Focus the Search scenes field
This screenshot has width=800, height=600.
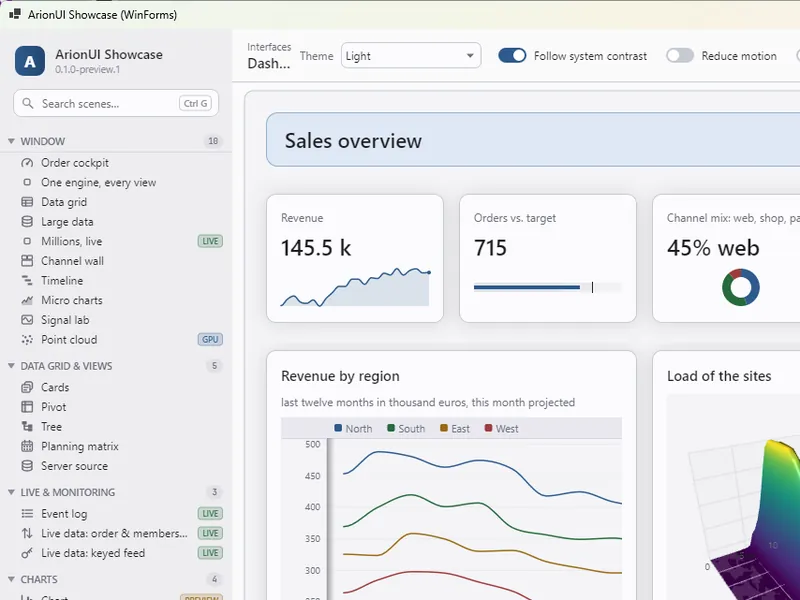116,104
